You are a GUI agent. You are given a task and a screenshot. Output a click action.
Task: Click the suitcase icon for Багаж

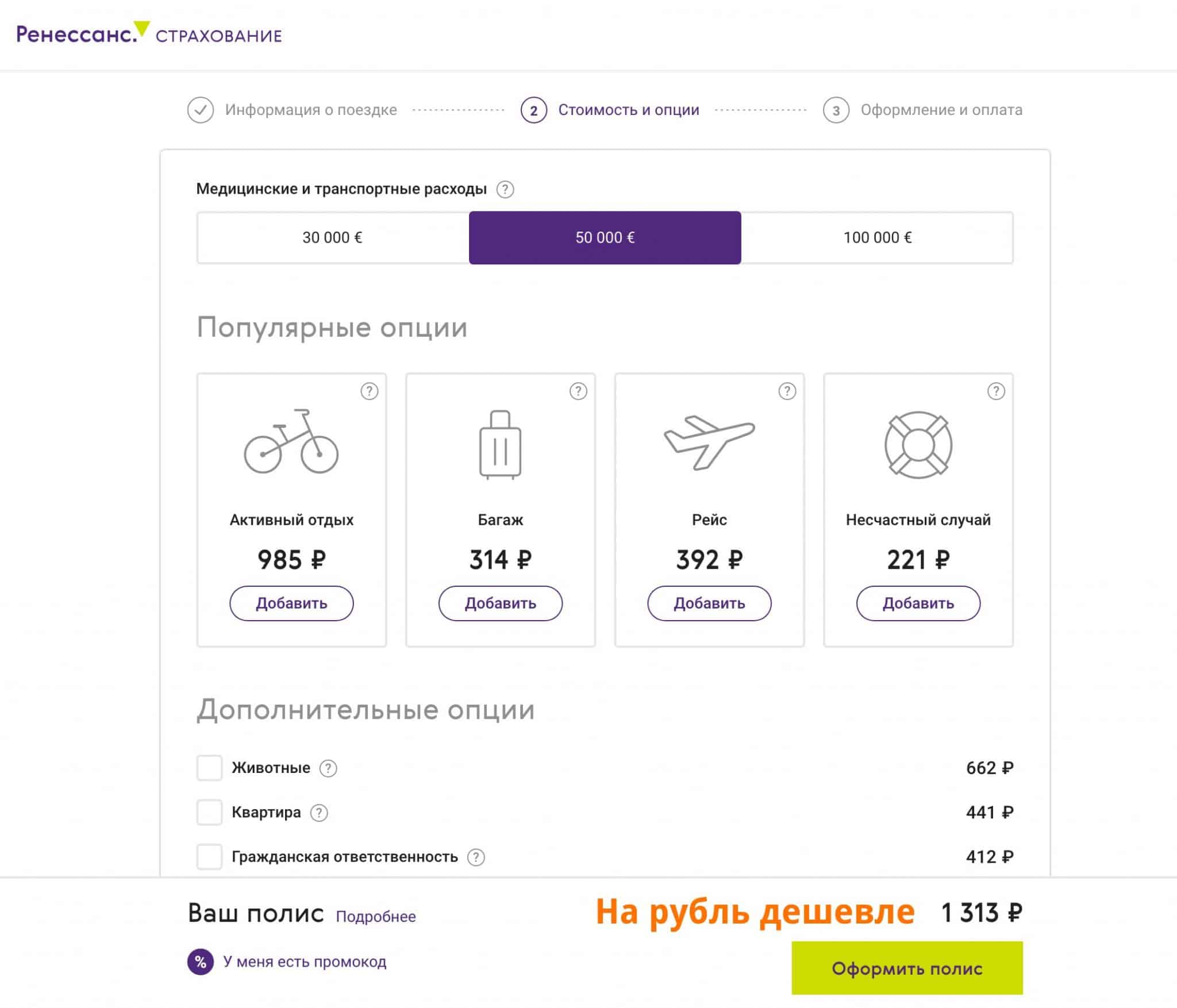pyautogui.click(x=500, y=444)
